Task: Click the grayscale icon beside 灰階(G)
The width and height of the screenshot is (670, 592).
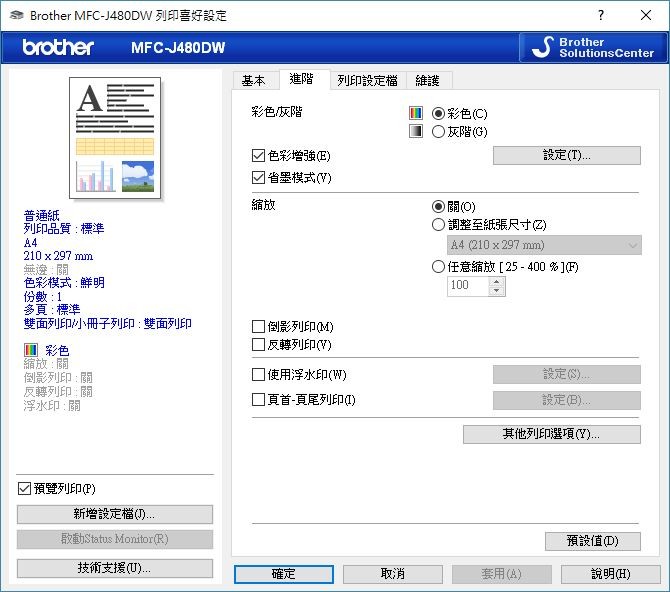Action: tap(415, 131)
